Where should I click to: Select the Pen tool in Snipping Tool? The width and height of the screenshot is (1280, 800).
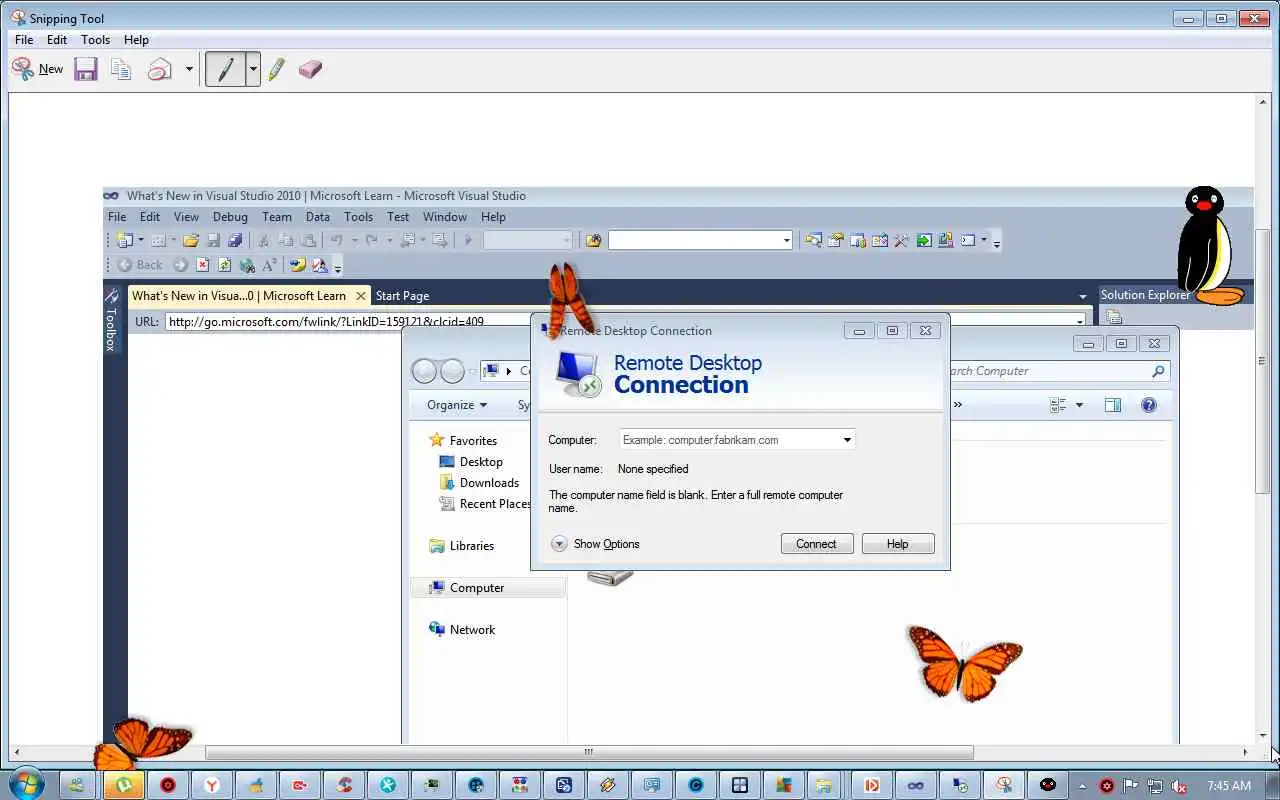pyautogui.click(x=225, y=69)
